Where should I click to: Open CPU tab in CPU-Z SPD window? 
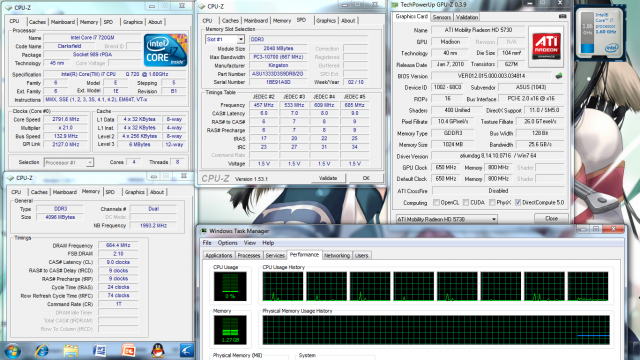click(207, 21)
